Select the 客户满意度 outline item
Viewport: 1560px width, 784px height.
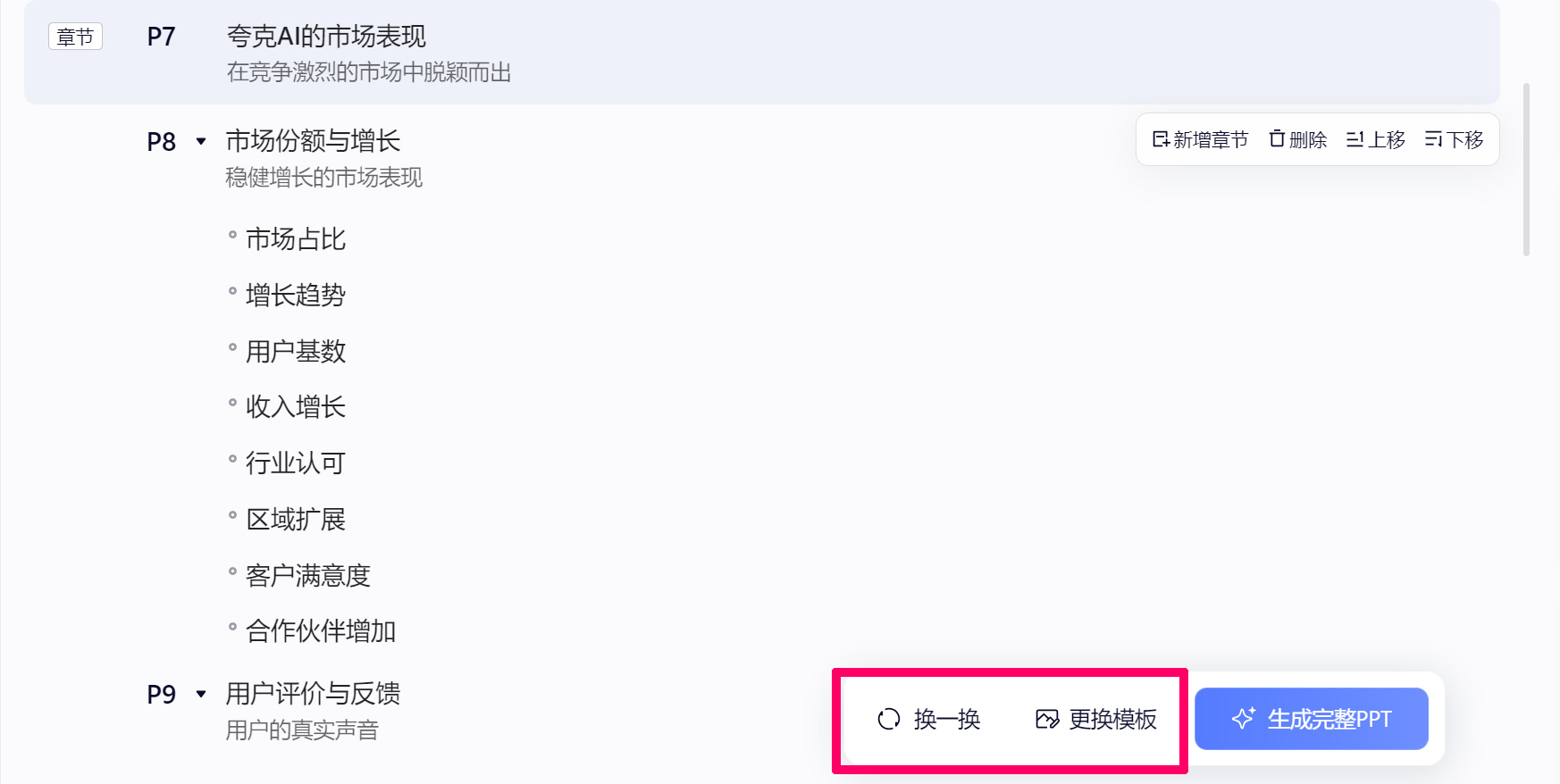308,575
